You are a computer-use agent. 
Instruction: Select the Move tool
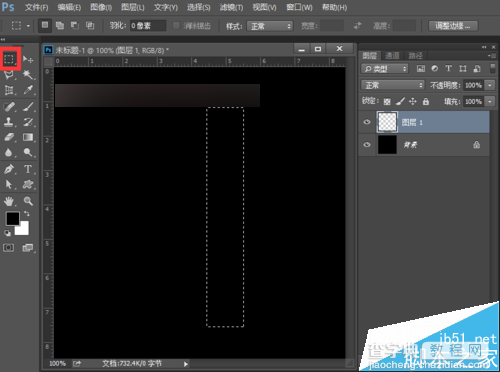(x=28, y=59)
